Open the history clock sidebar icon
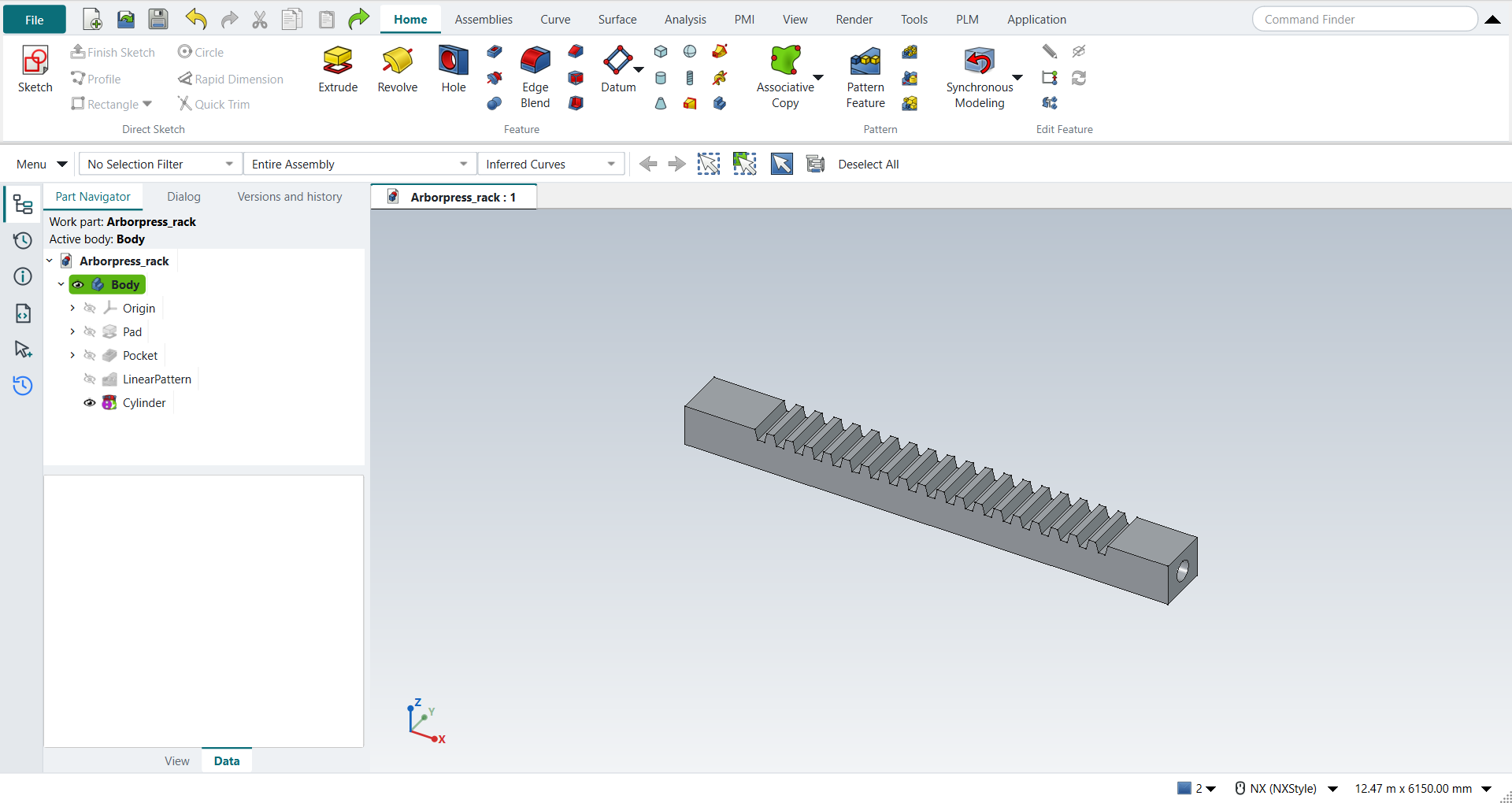This screenshot has height=803, width=1512. tap(23, 240)
